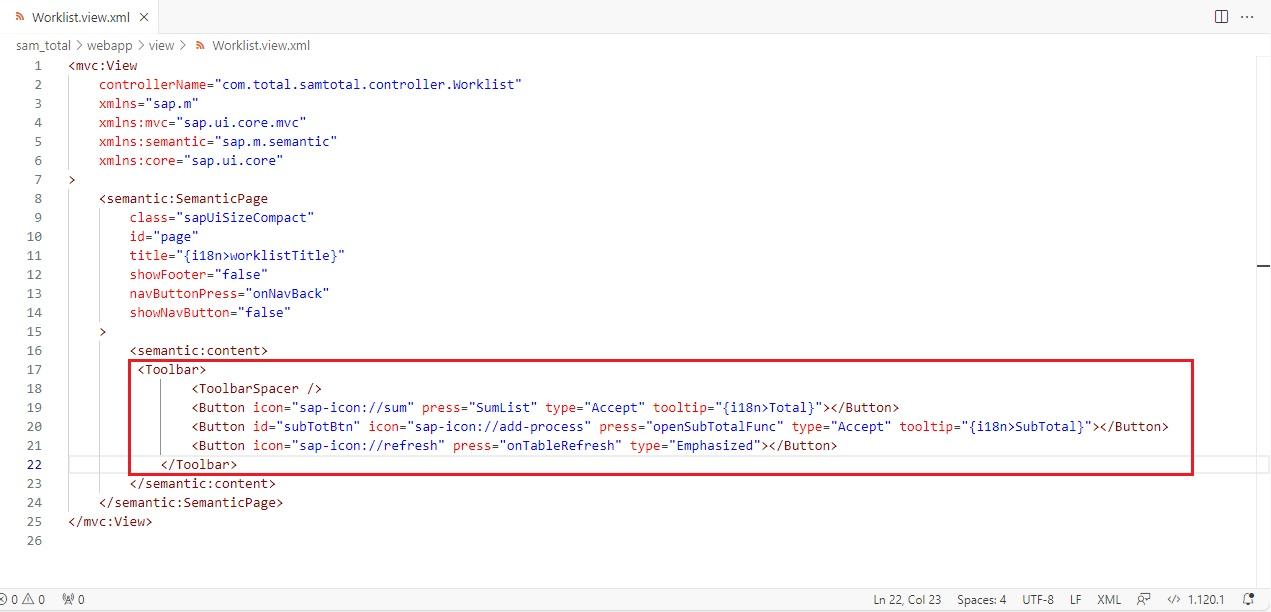
Task: Close the Worklist.view.xml tab
Action: coord(144,17)
